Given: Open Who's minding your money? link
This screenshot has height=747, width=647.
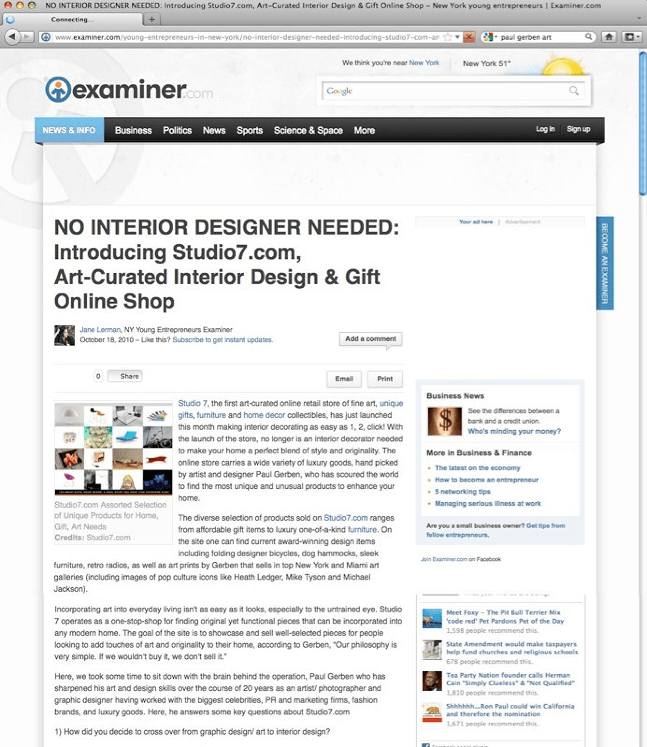Looking at the screenshot, I should click(x=514, y=431).
